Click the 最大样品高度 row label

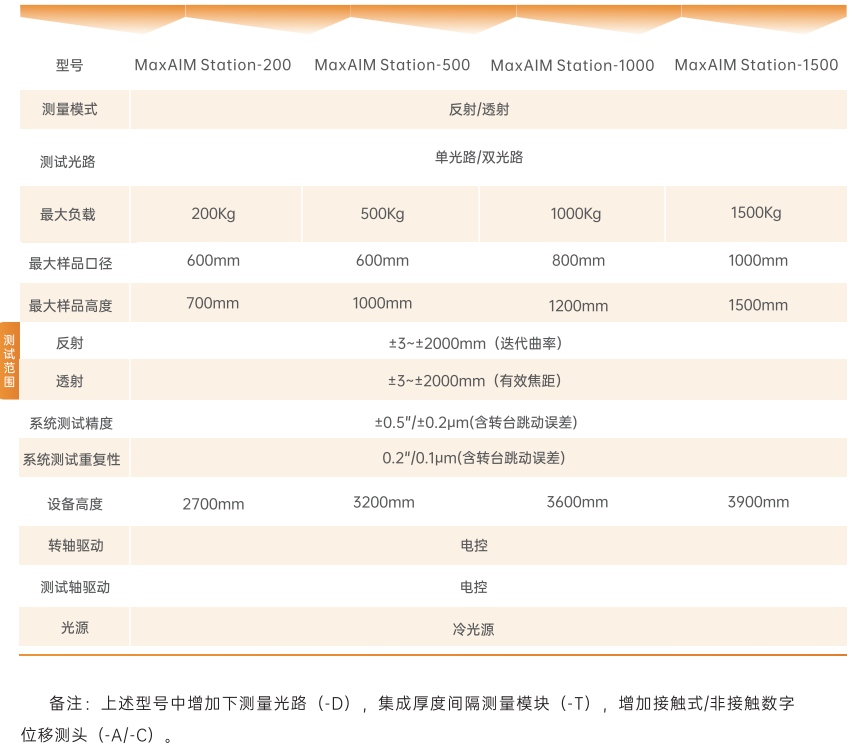[x=71, y=306]
